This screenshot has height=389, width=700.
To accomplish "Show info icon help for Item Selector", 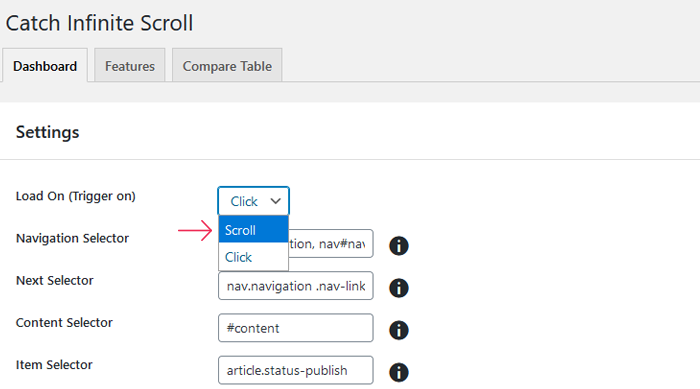I will point(399,372).
